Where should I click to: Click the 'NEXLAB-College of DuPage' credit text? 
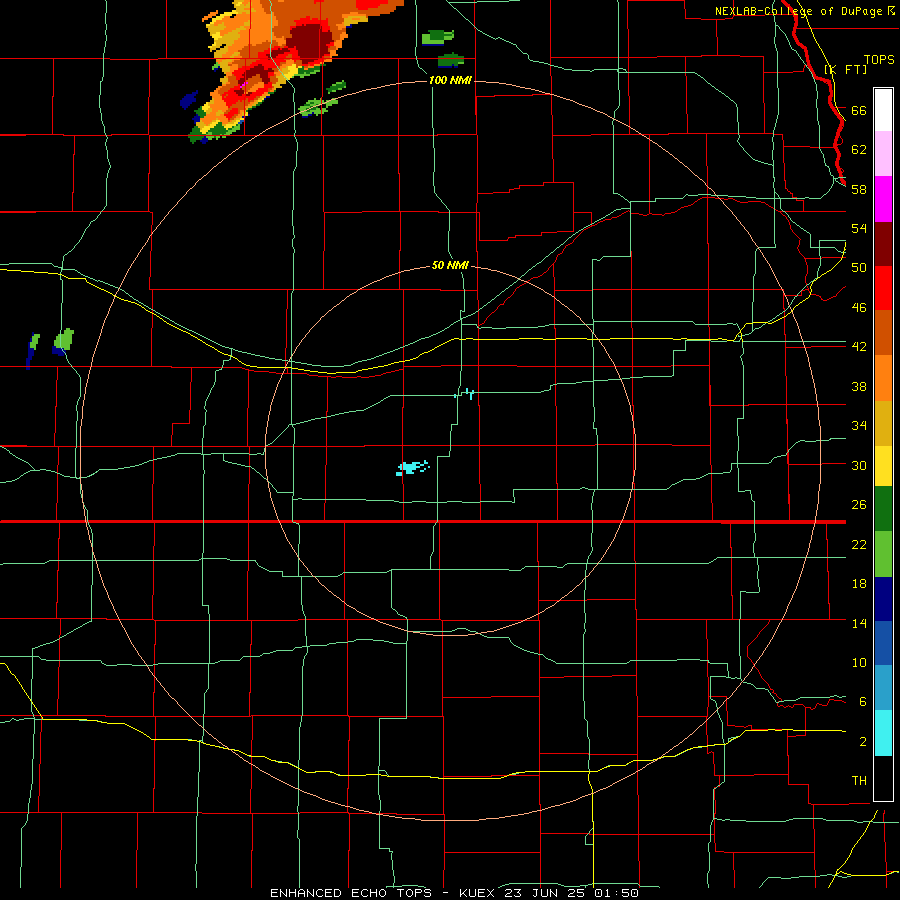(x=800, y=11)
